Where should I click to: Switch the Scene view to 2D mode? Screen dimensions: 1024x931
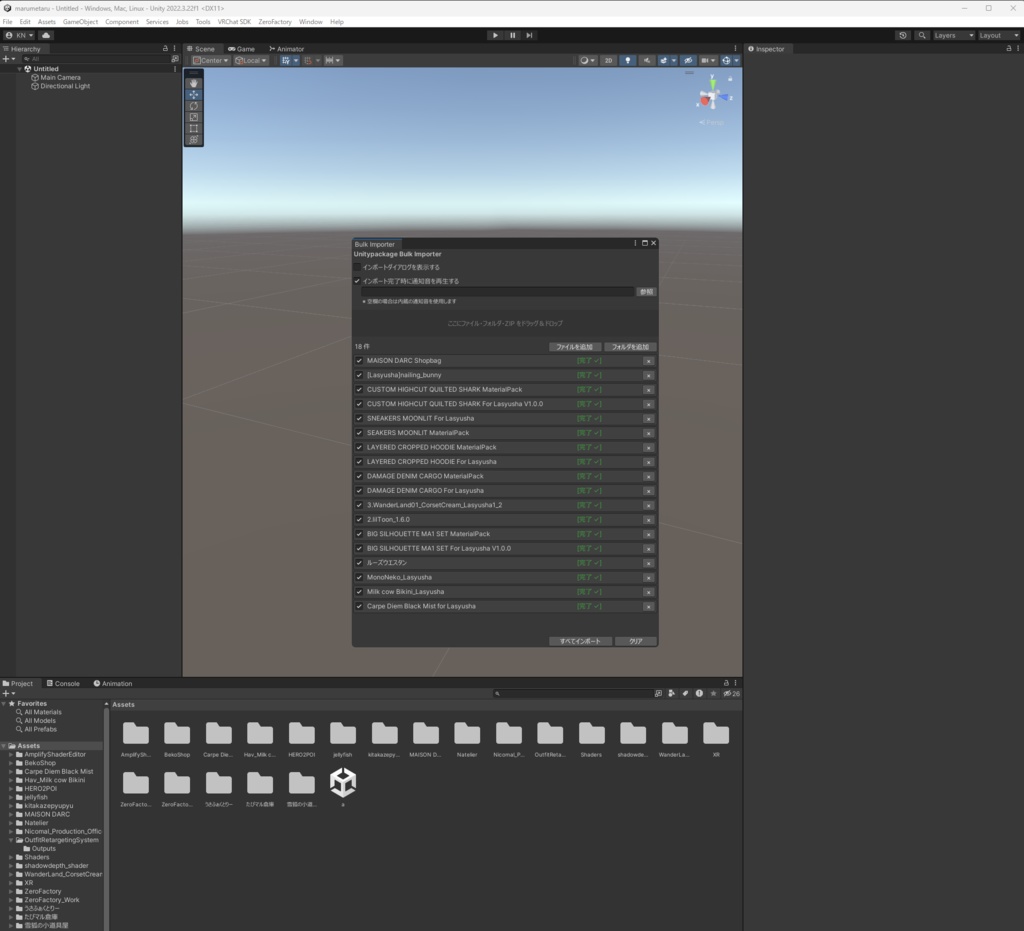[x=608, y=60]
